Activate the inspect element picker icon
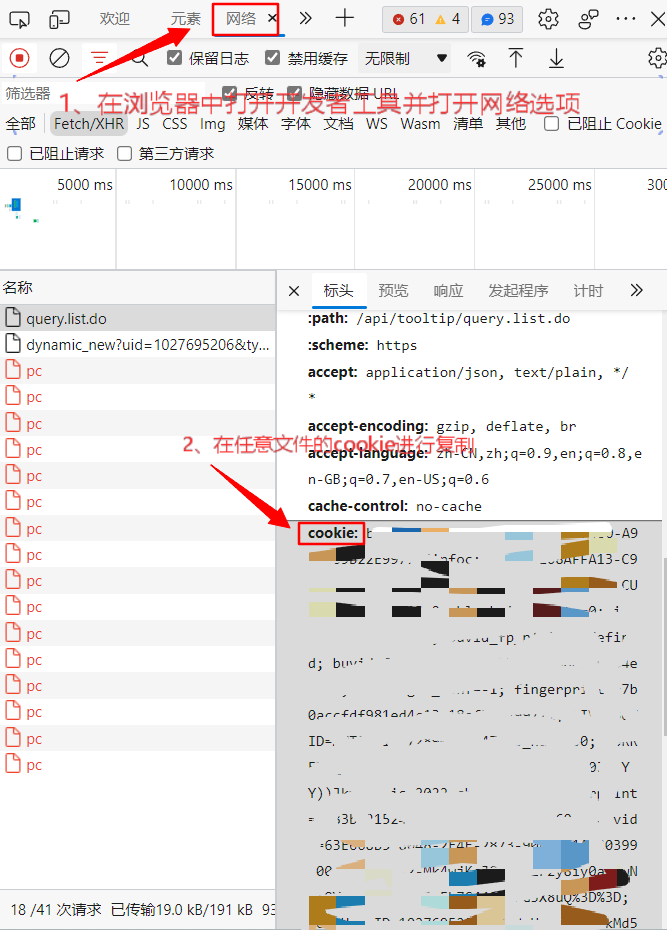Screen dimensions: 667x930 [x=19, y=20]
